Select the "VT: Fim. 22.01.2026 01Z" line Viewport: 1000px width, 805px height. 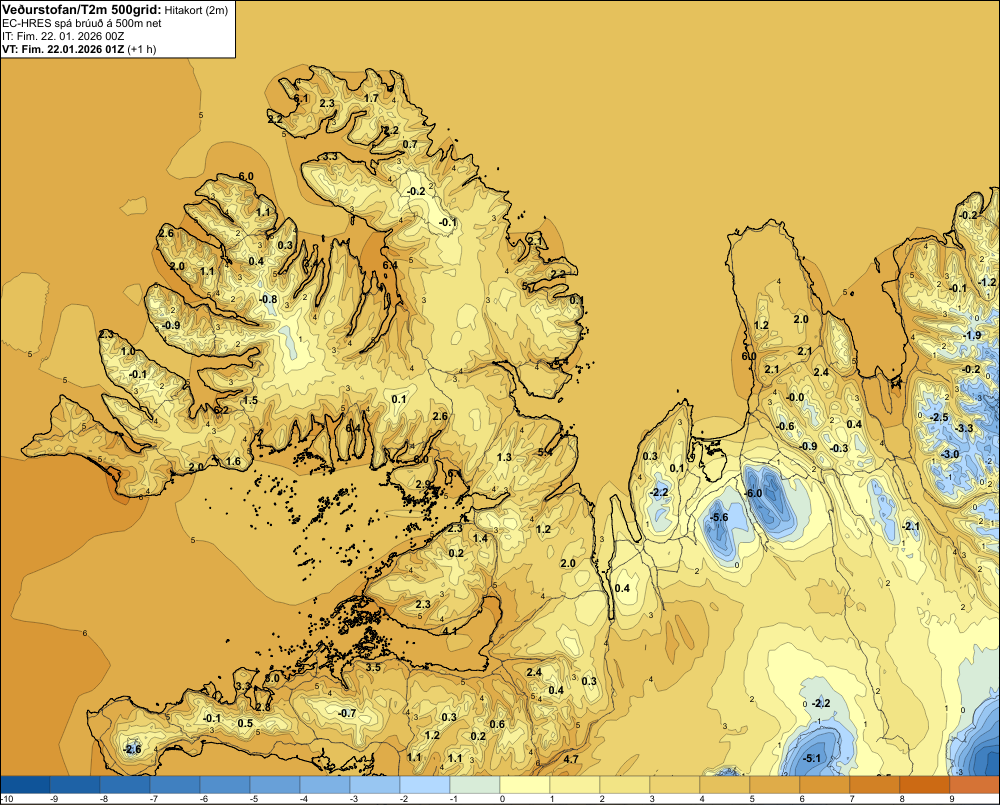(x=63, y=49)
